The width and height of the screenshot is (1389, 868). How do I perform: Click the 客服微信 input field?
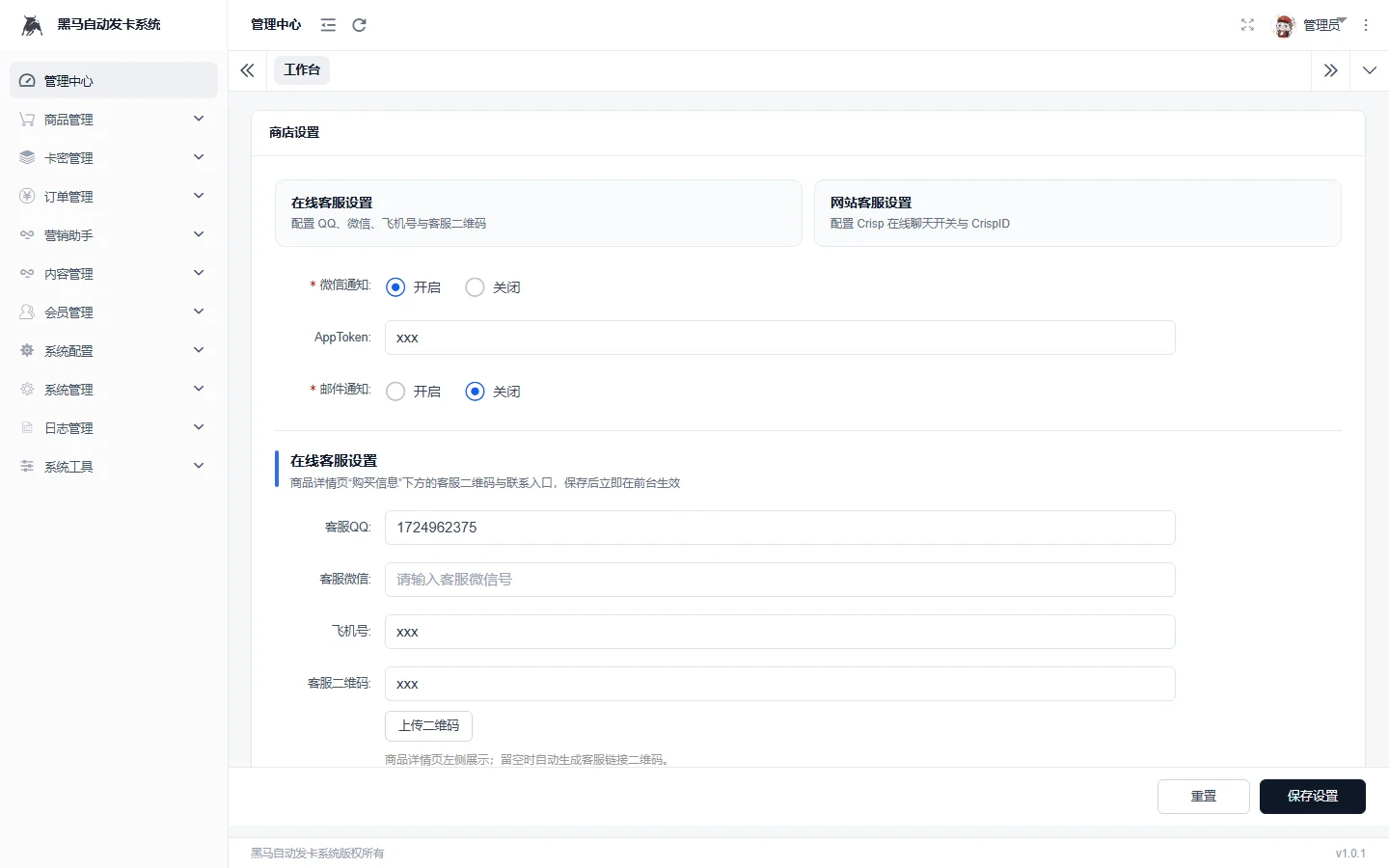(x=779, y=580)
